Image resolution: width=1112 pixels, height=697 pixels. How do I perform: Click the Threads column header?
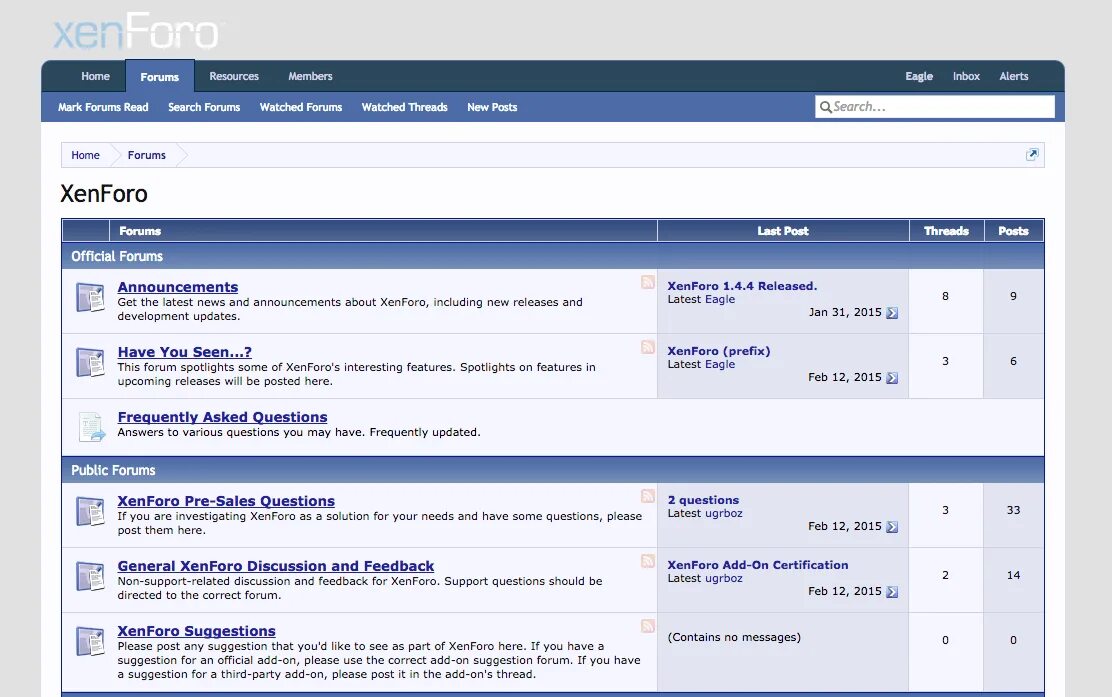pyautogui.click(x=946, y=230)
